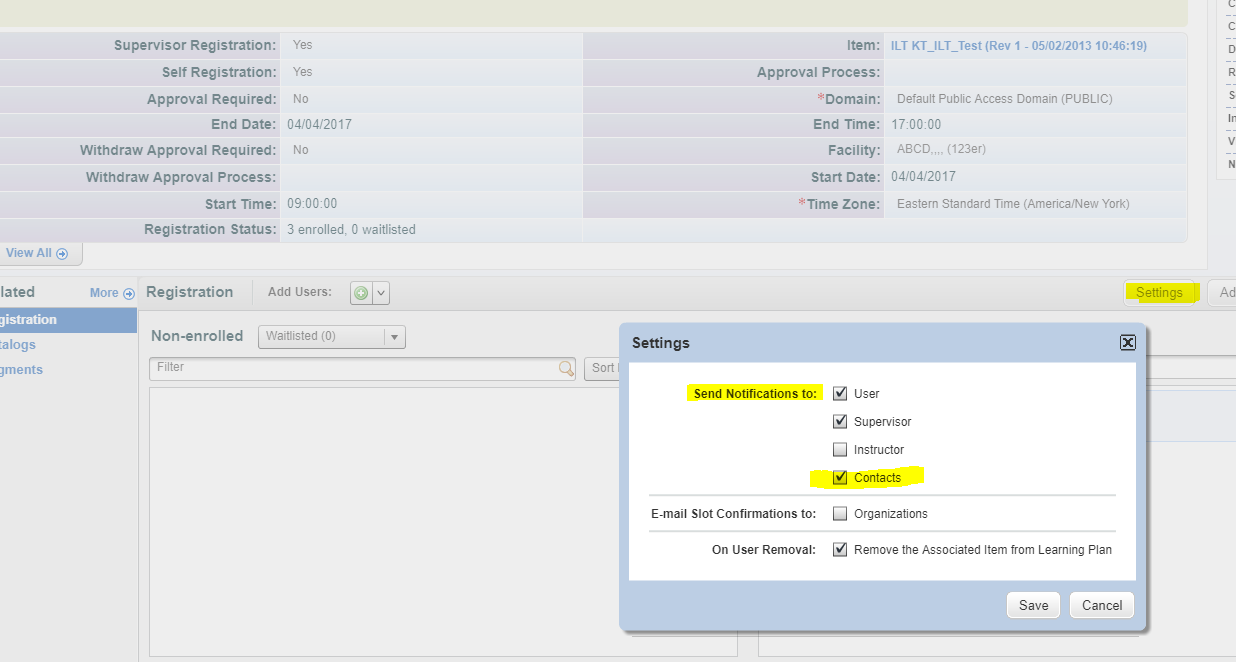Toggle Remove the Associated Item from Learning Plan
The height and width of the screenshot is (662, 1236).
coord(840,549)
